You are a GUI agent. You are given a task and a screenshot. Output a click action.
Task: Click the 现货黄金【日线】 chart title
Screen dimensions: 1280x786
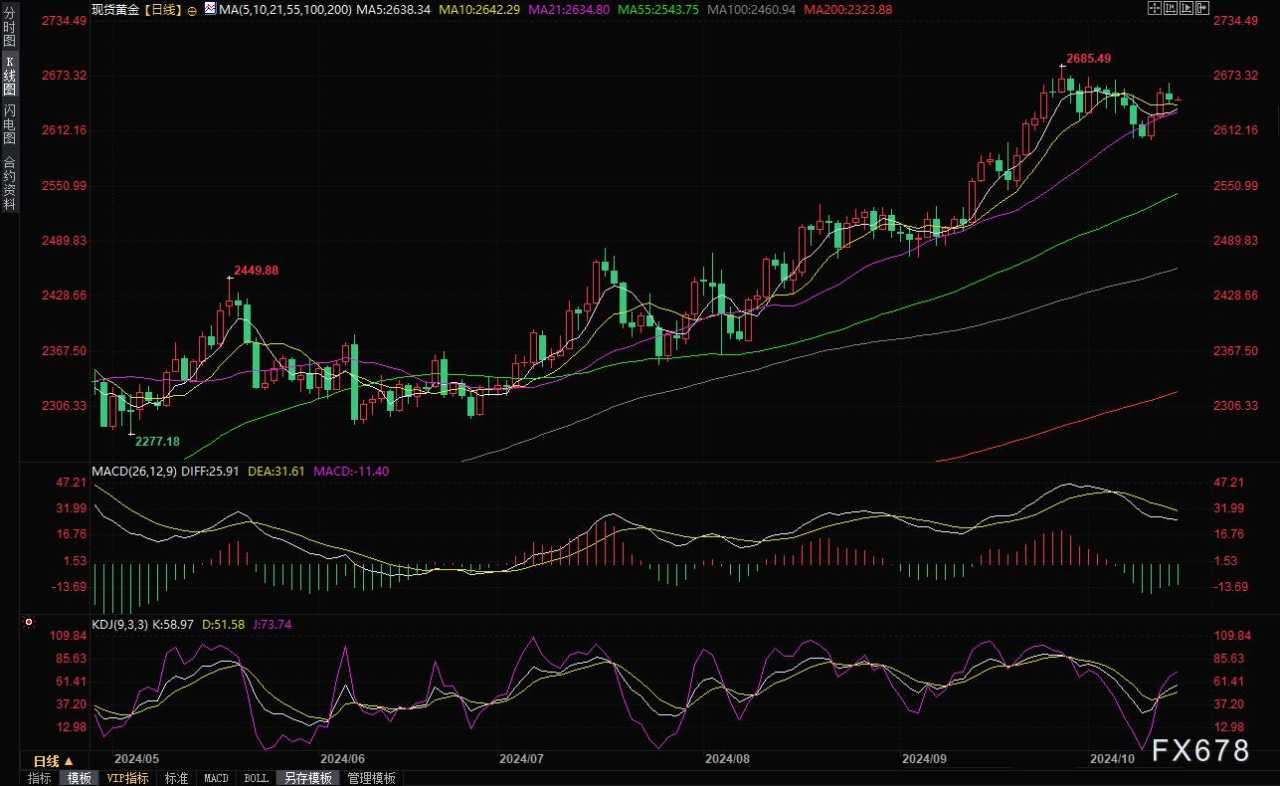tap(138, 9)
